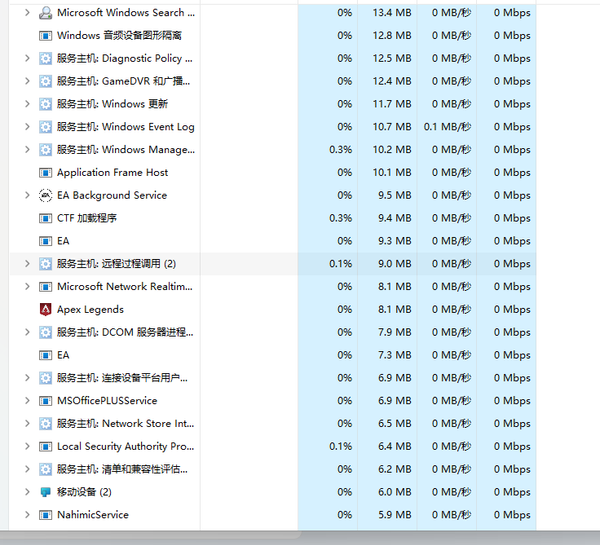Viewport: 600px width, 545px height.
Task: Click the Local Security Authority Pro... process icon
Action: [46, 447]
